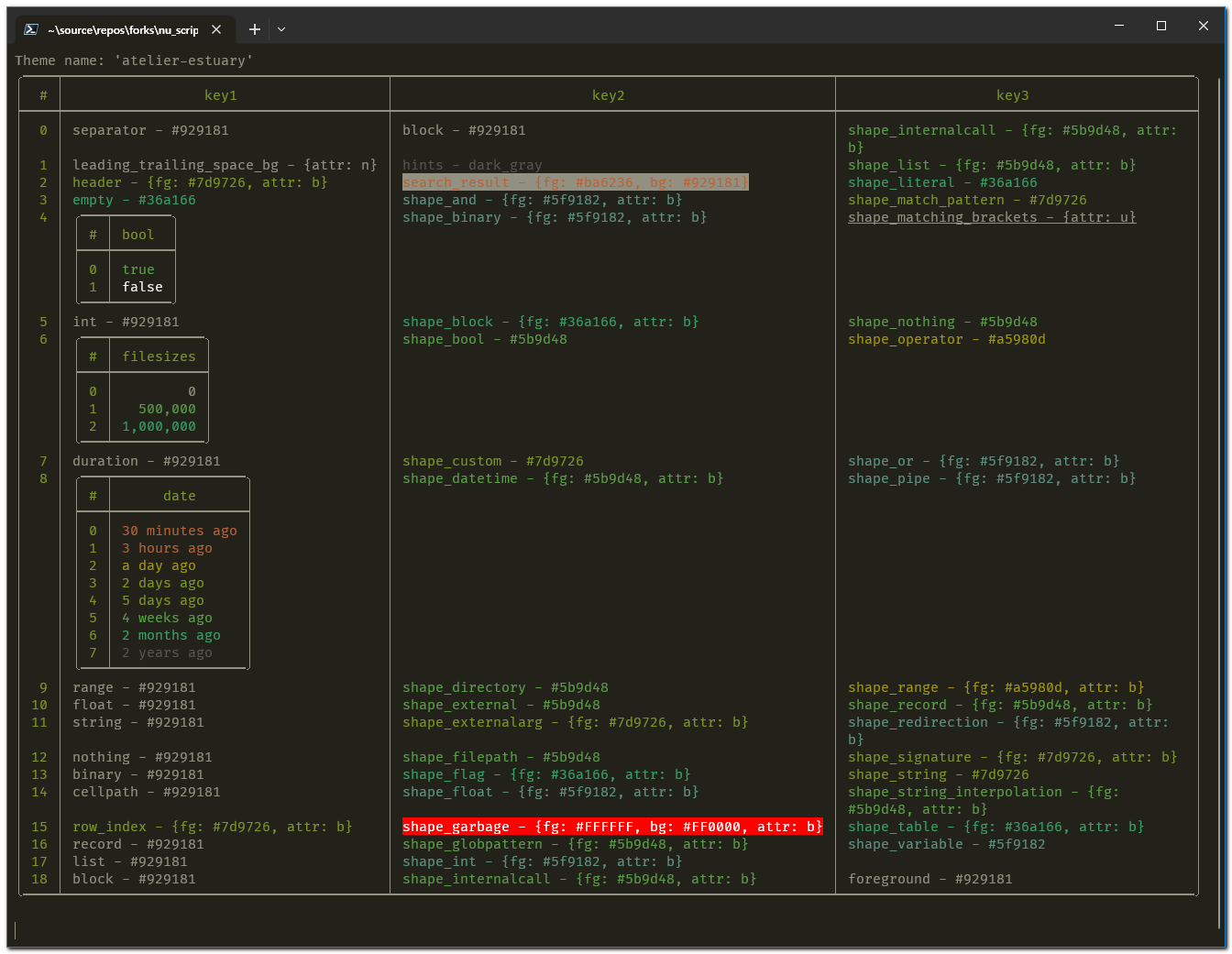1232x954 pixels.
Task: Minimize the terminal window
Action: pos(1119,26)
